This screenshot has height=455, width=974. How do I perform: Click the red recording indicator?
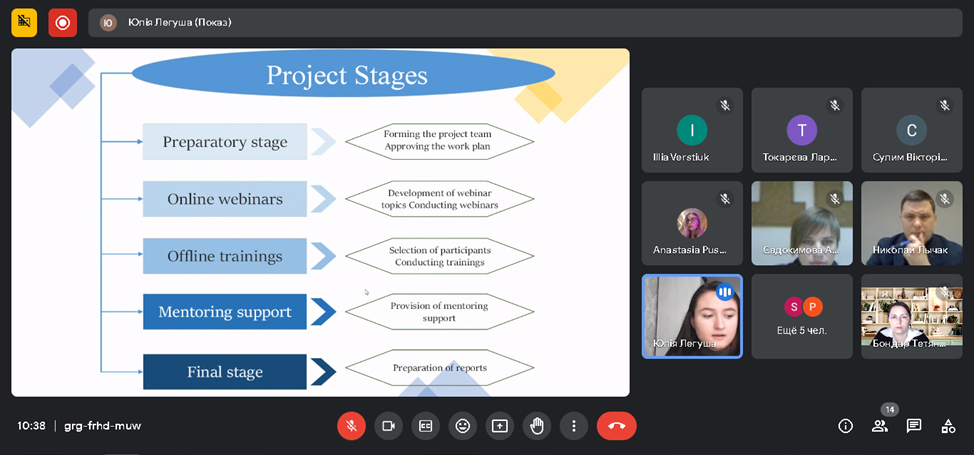(62, 22)
